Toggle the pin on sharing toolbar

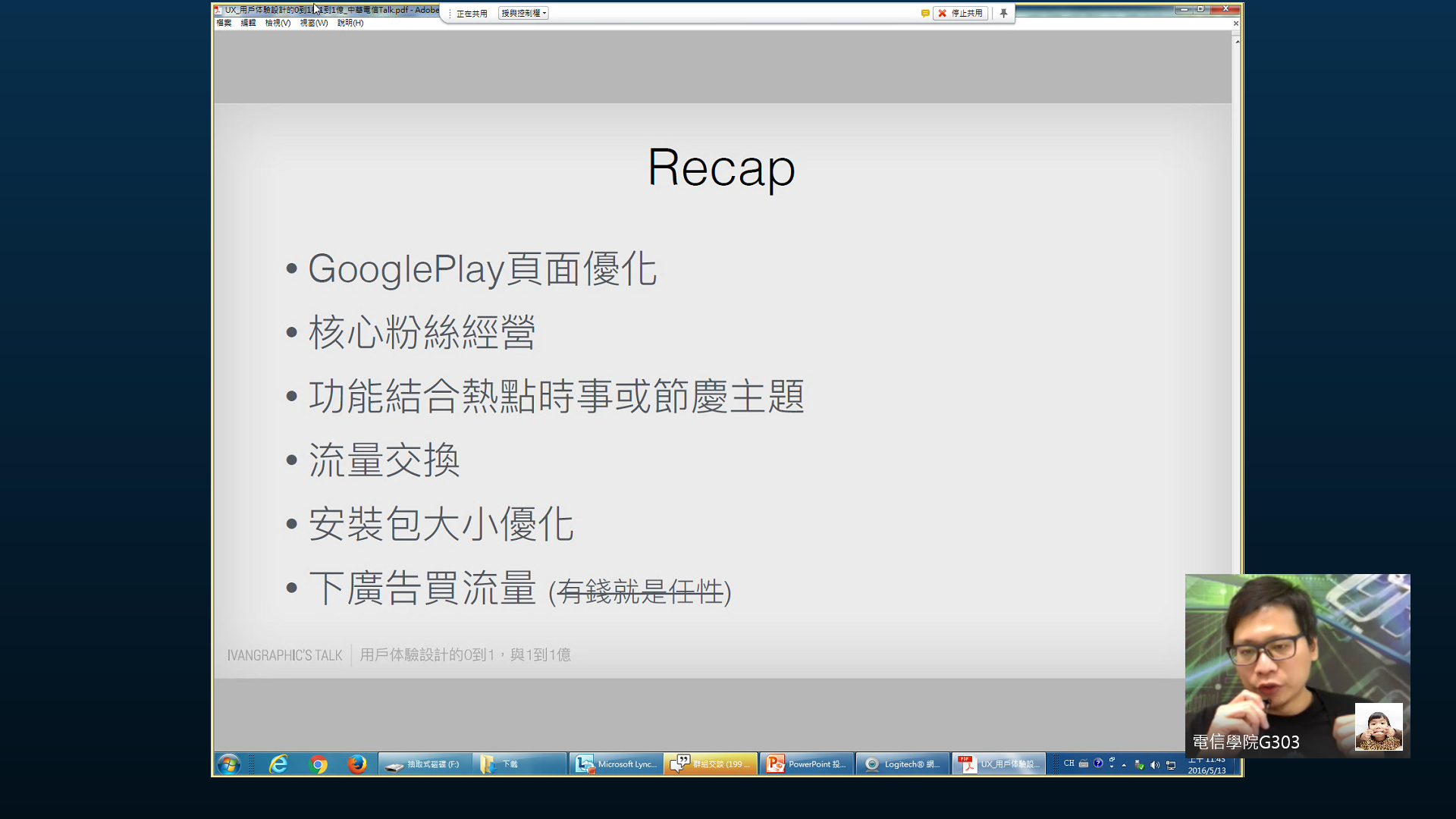pos(1003,13)
